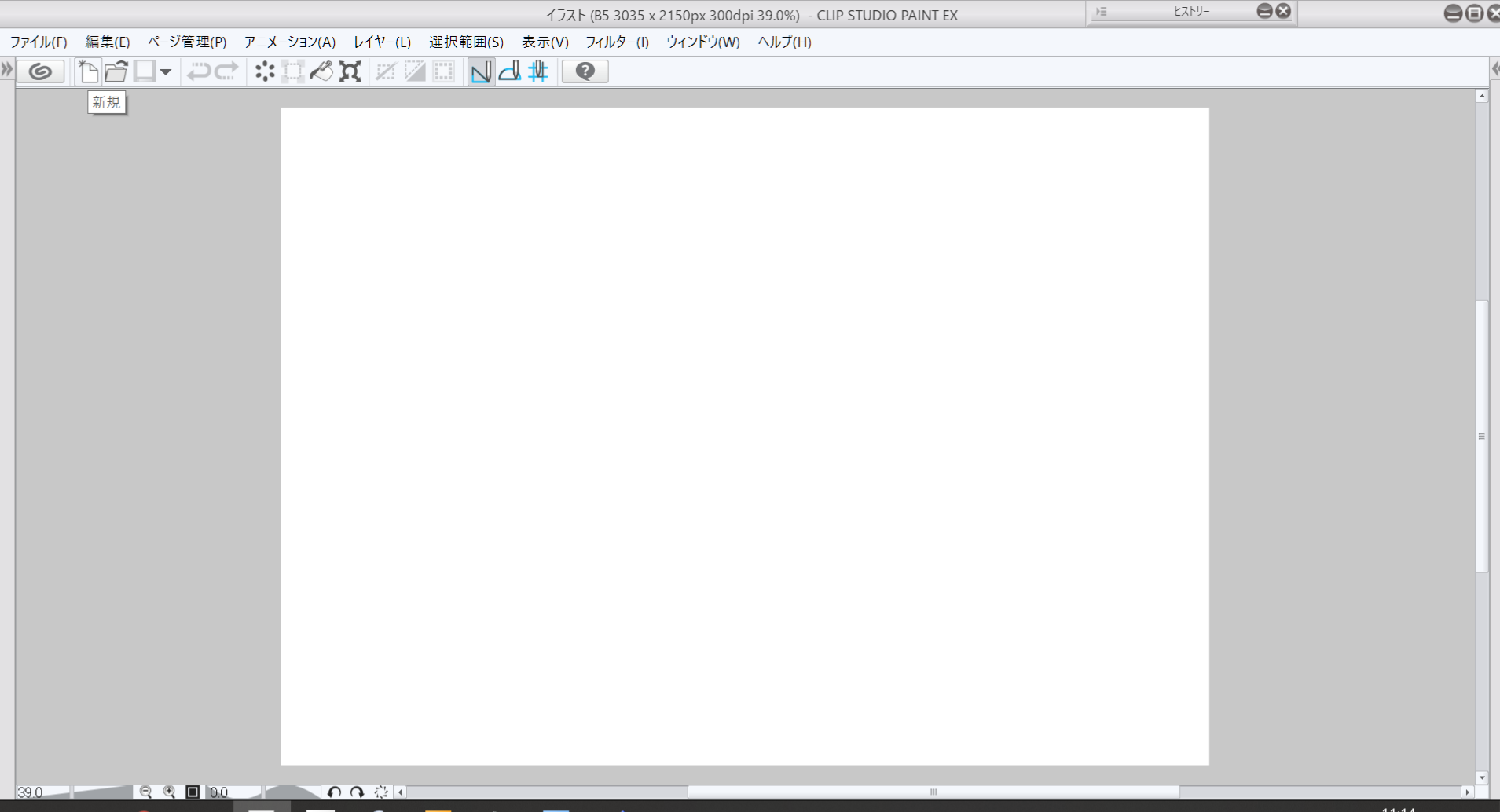1500x812 pixels.
Task: Rotate canvas left using status bar icon
Action: [334, 792]
